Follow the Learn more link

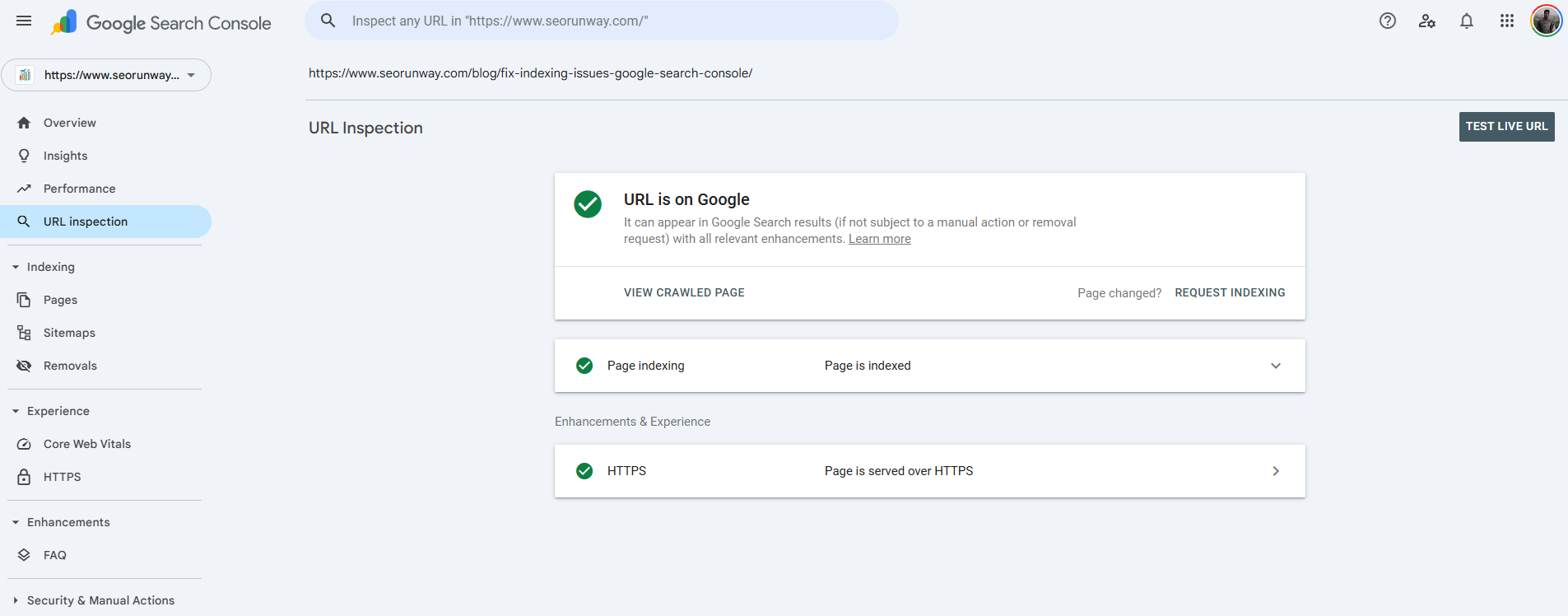click(879, 239)
